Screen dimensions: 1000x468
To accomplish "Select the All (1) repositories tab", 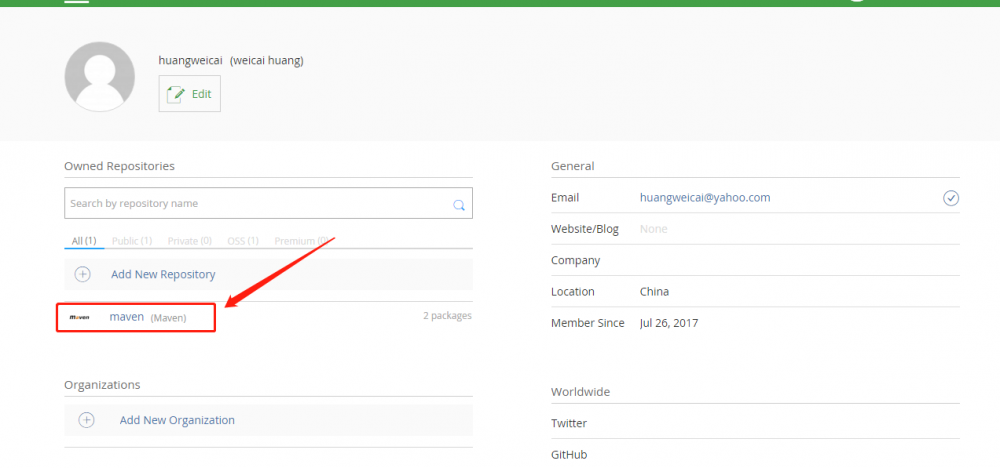I will 84,241.
